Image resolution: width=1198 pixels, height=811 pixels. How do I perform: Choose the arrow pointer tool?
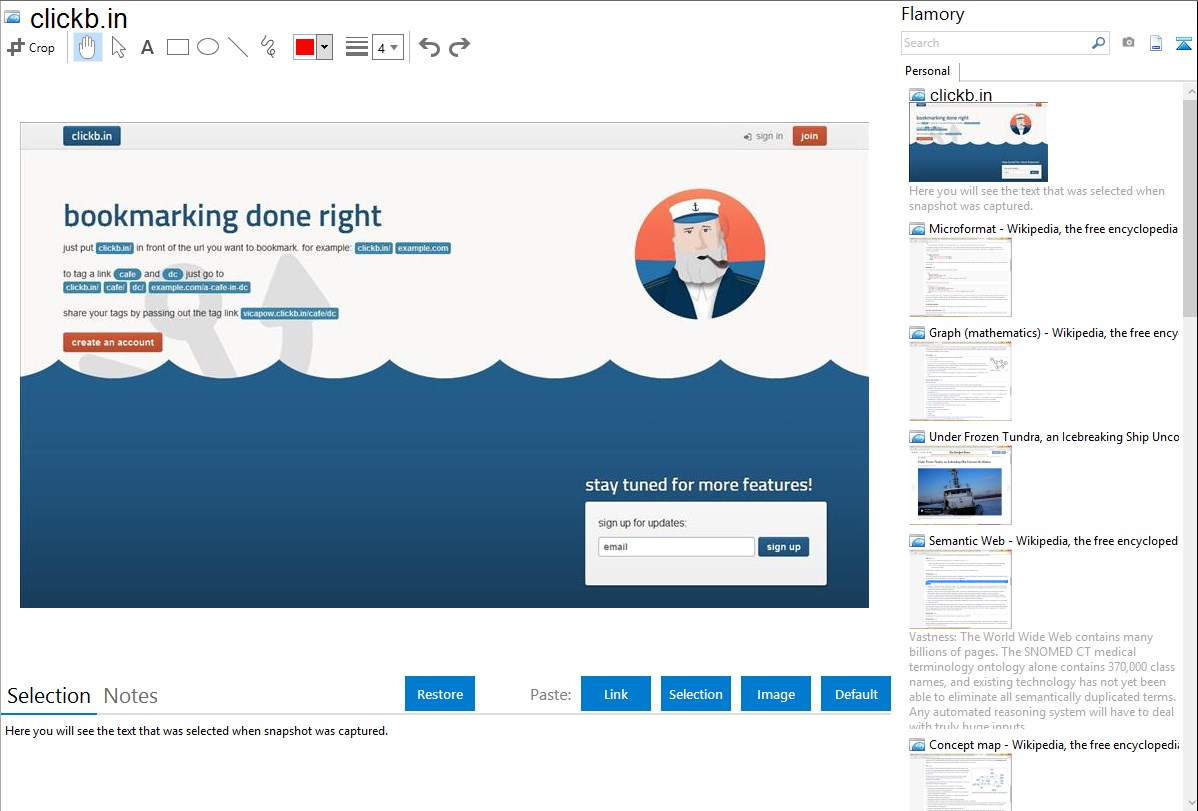pyautogui.click(x=118, y=47)
